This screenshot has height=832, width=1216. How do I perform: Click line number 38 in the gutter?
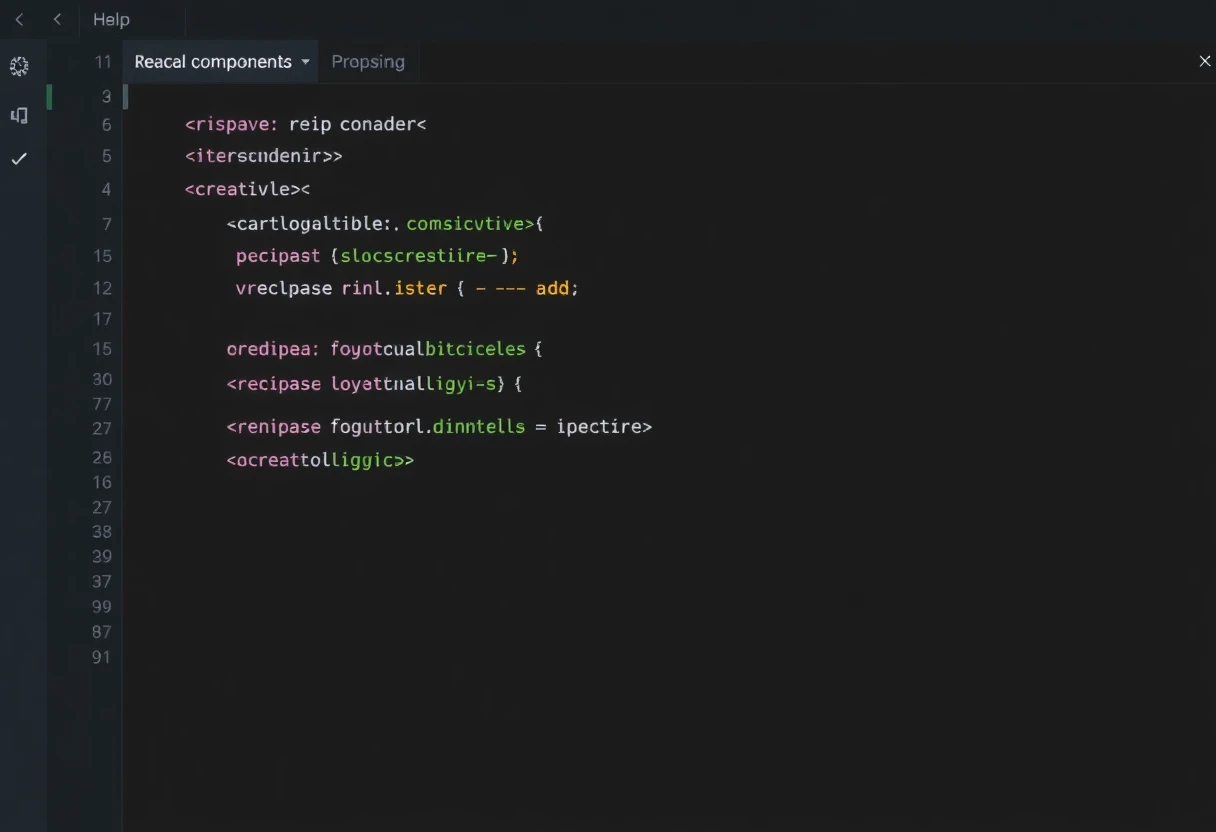click(x=102, y=532)
